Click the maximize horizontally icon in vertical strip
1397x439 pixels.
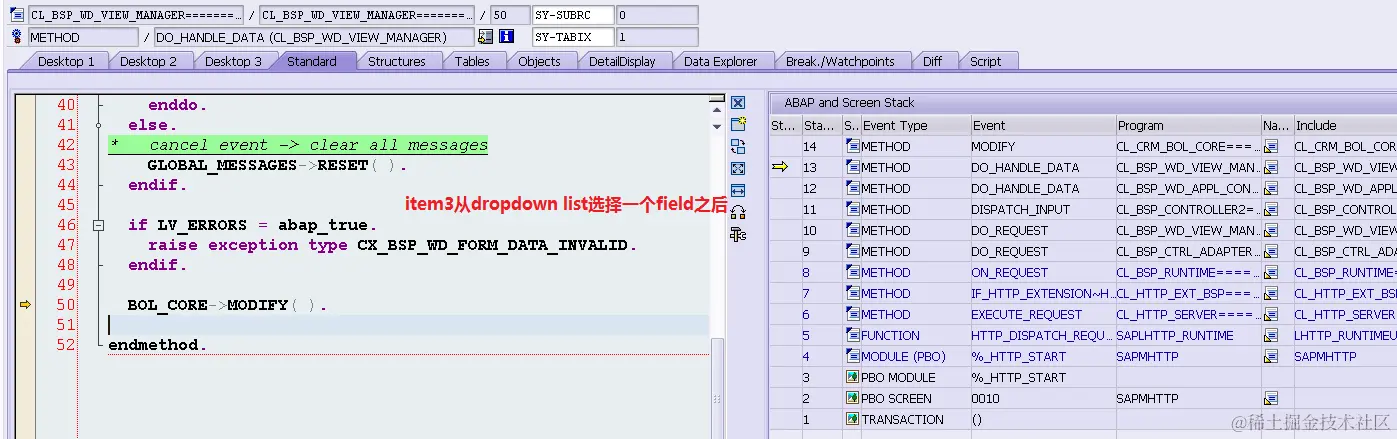(x=738, y=190)
